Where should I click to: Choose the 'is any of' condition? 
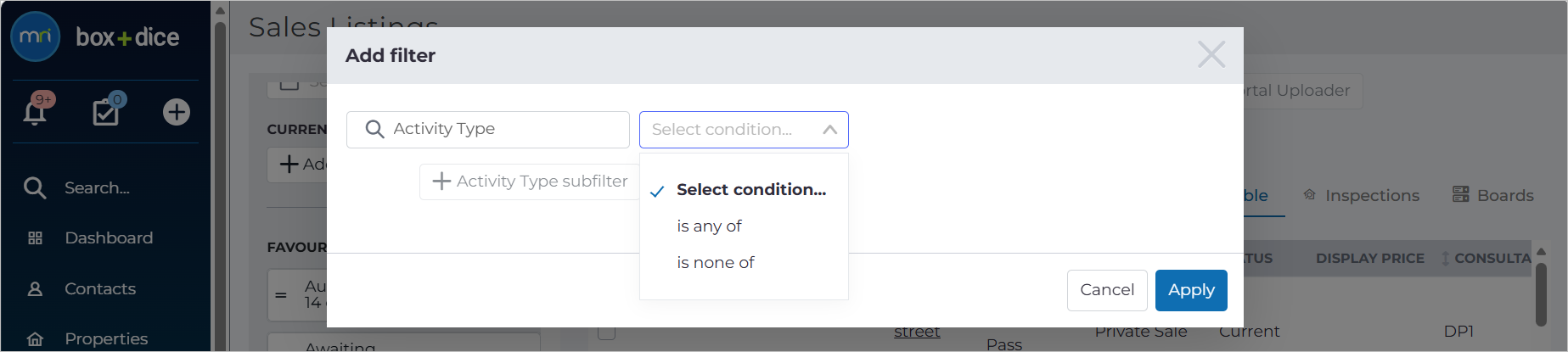coord(709,226)
